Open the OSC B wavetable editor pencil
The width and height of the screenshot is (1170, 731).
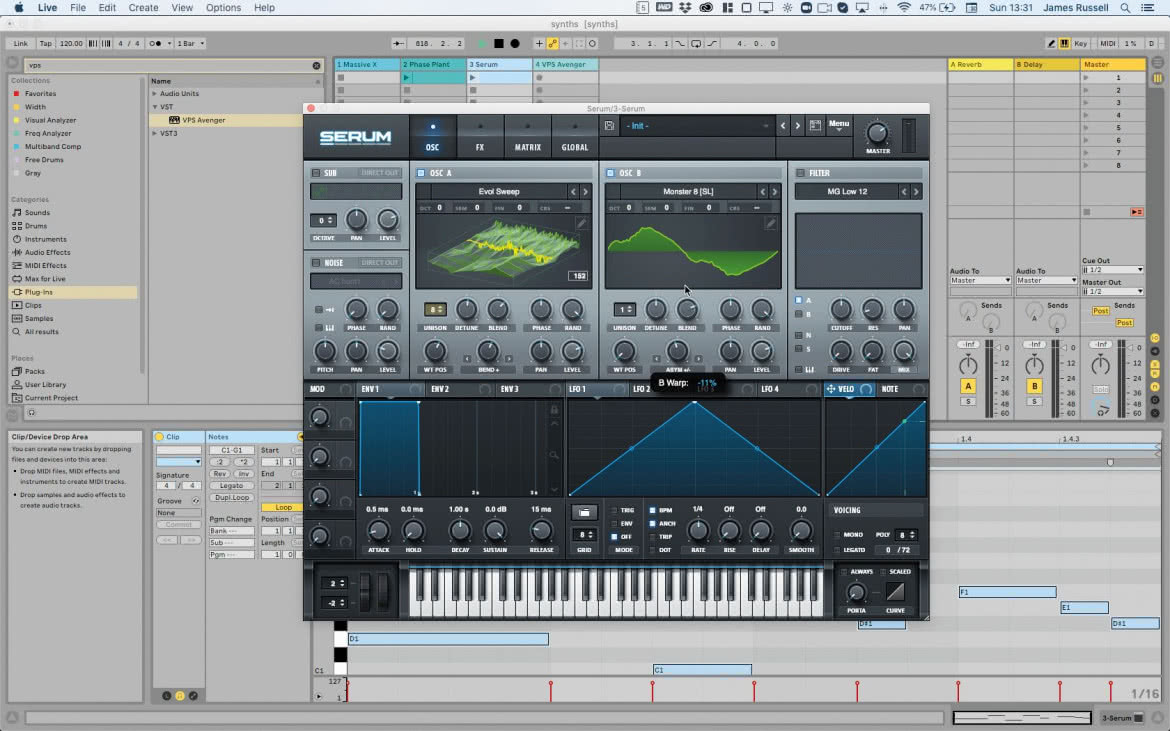point(771,223)
